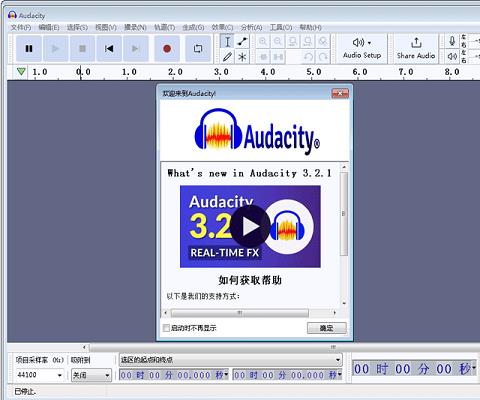Click Fit selection to width icon

click(293, 42)
